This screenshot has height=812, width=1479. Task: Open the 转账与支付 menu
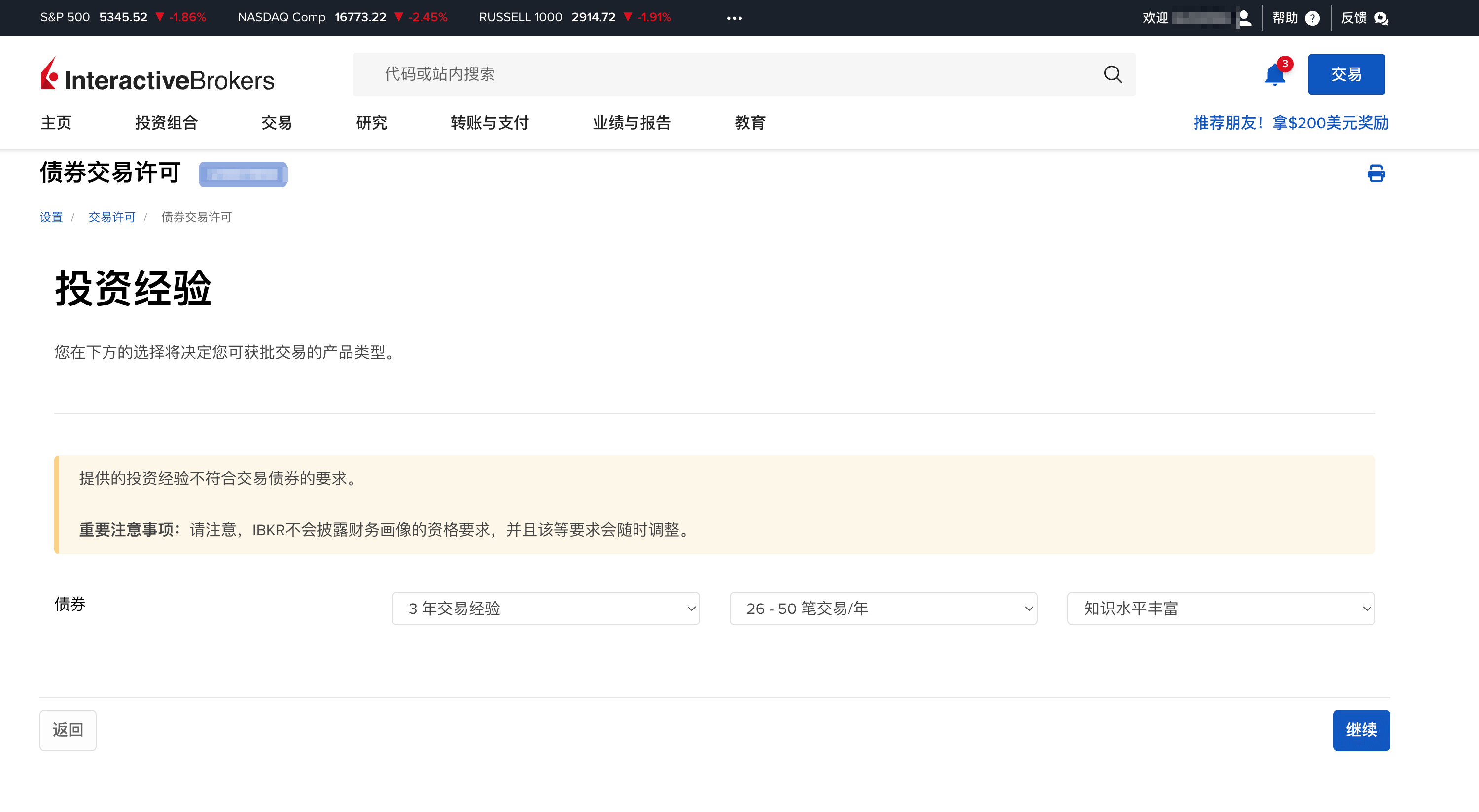(x=489, y=123)
